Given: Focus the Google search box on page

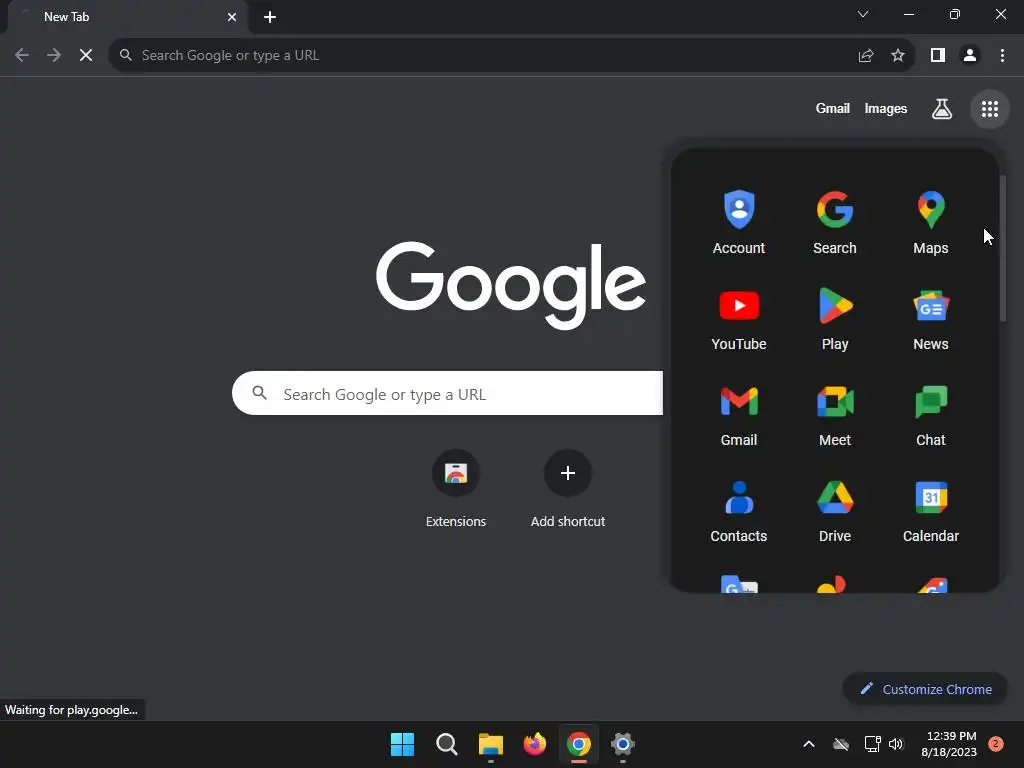Looking at the screenshot, I should click(448, 393).
